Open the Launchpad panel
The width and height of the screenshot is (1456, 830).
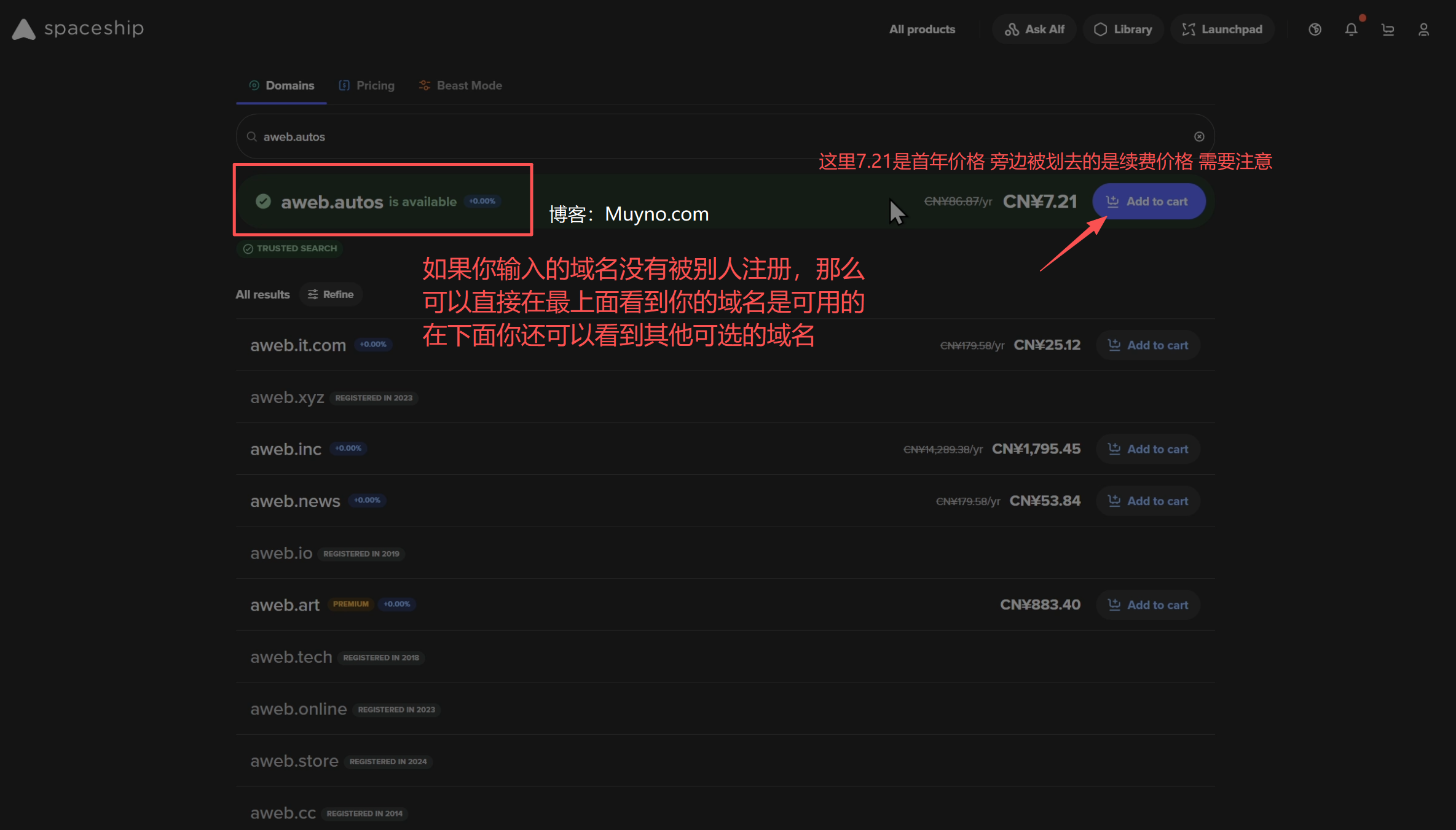click(x=1222, y=29)
